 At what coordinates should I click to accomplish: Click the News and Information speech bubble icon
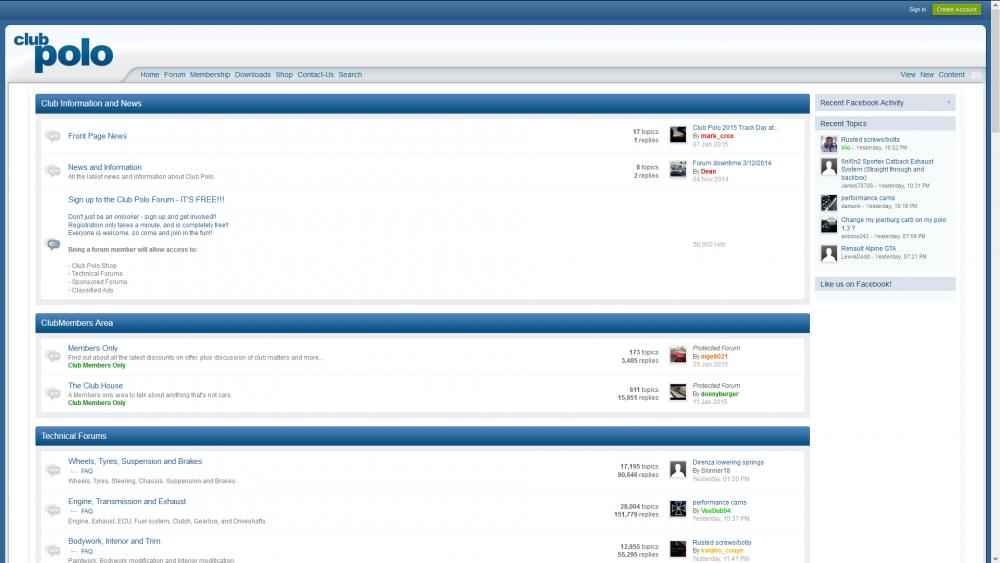[54, 170]
